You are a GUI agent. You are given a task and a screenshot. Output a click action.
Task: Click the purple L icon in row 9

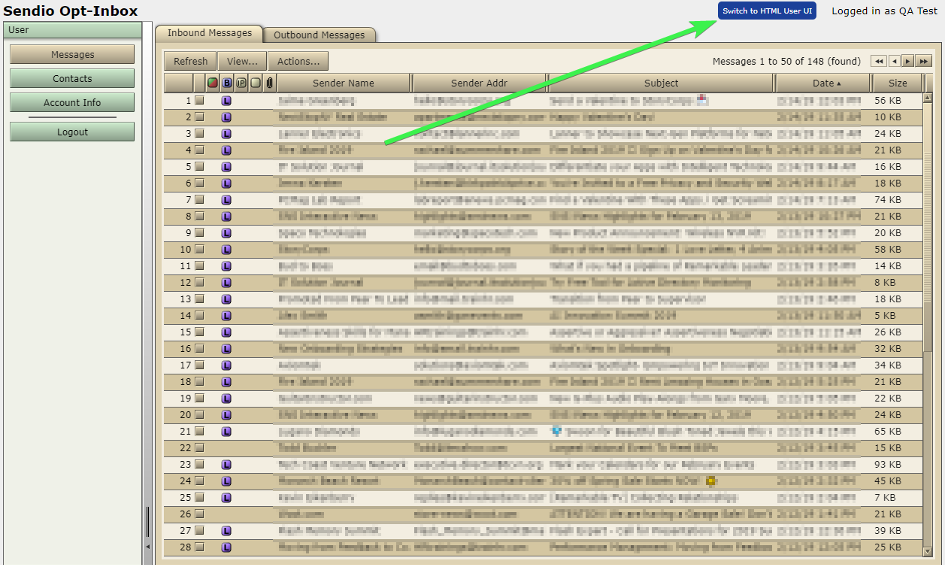226,233
